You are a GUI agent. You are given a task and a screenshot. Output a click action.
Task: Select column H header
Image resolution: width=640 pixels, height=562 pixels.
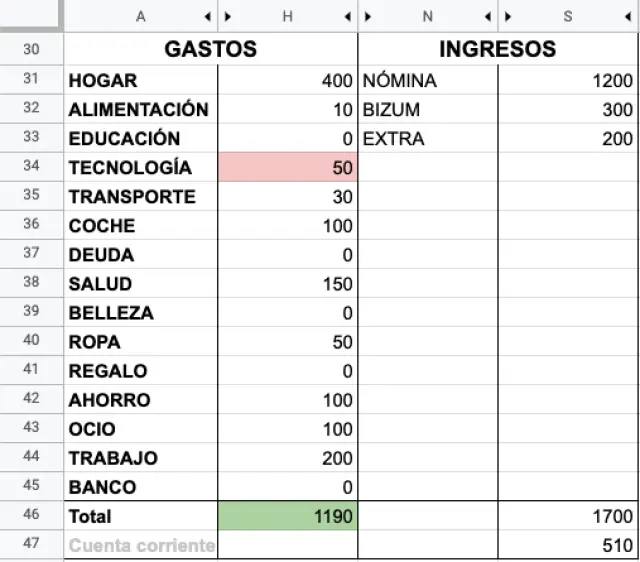pyautogui.click(x=288, y=16)
